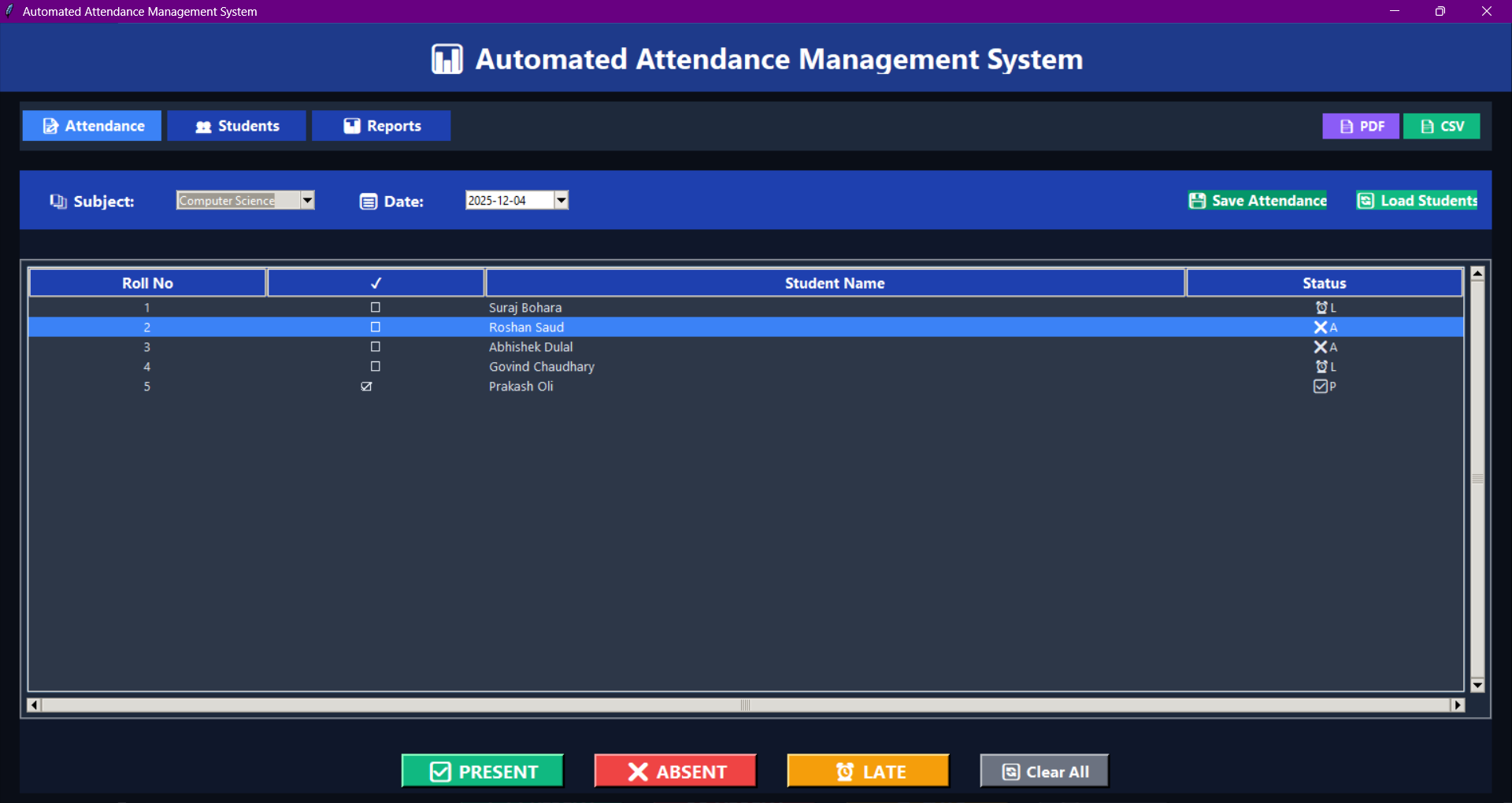Screen dimensions: 1512x803
Task: Check the attendance box for Suraj Bohara
Action: [x=375, y=307]
